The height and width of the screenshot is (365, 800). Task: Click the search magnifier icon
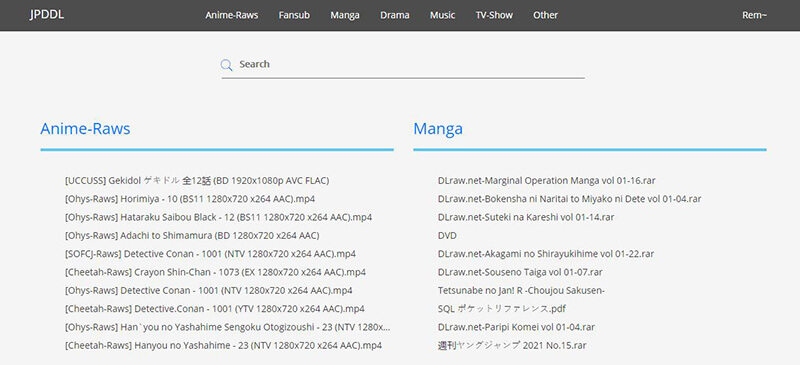tap(226, 65)
